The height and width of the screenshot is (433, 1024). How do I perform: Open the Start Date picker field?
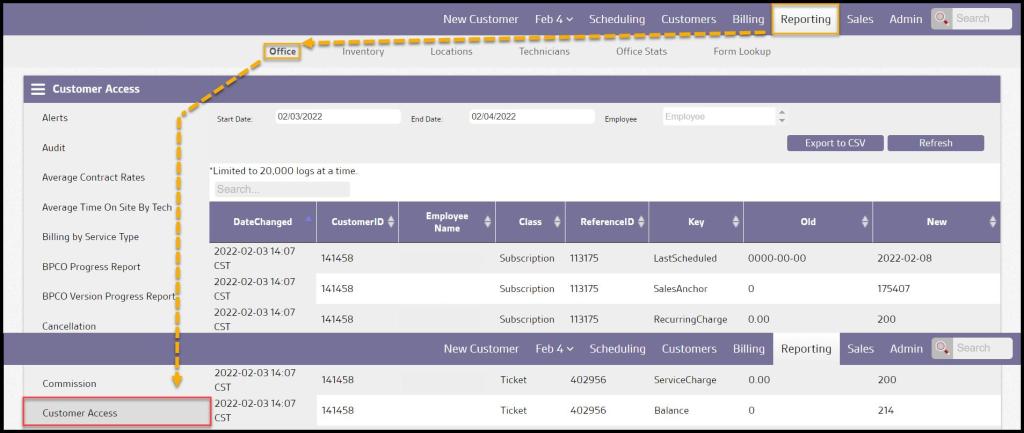click(x=337, y=117)
